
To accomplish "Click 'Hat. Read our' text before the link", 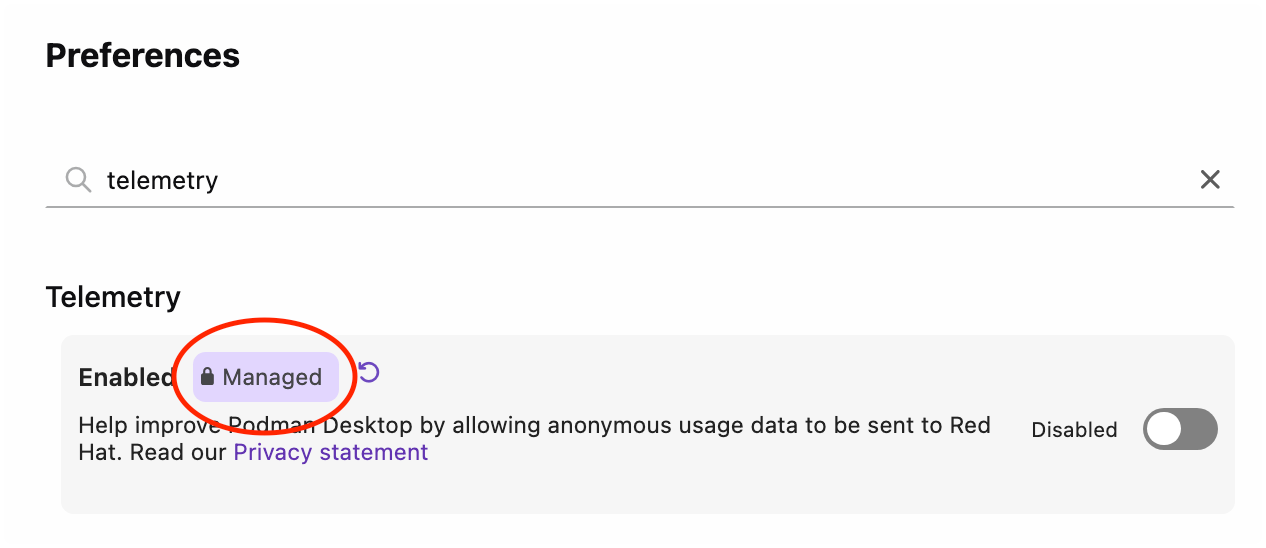I will click(153, 452).
